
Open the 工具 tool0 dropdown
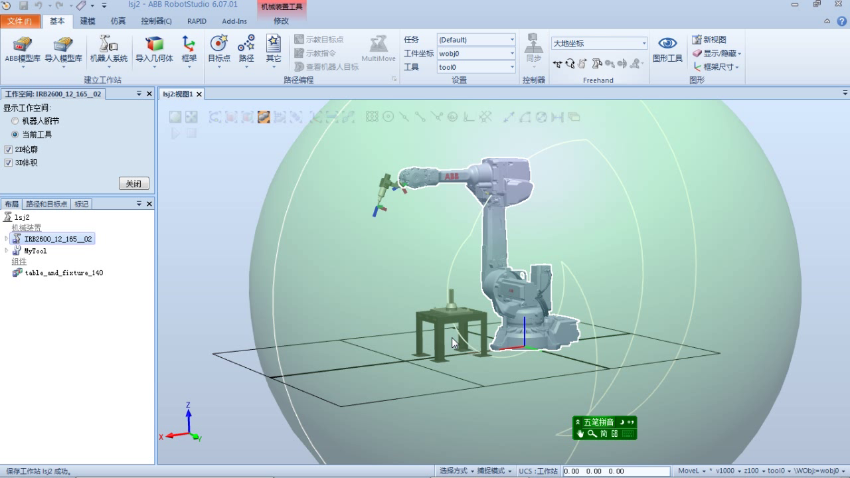point(476,67)
